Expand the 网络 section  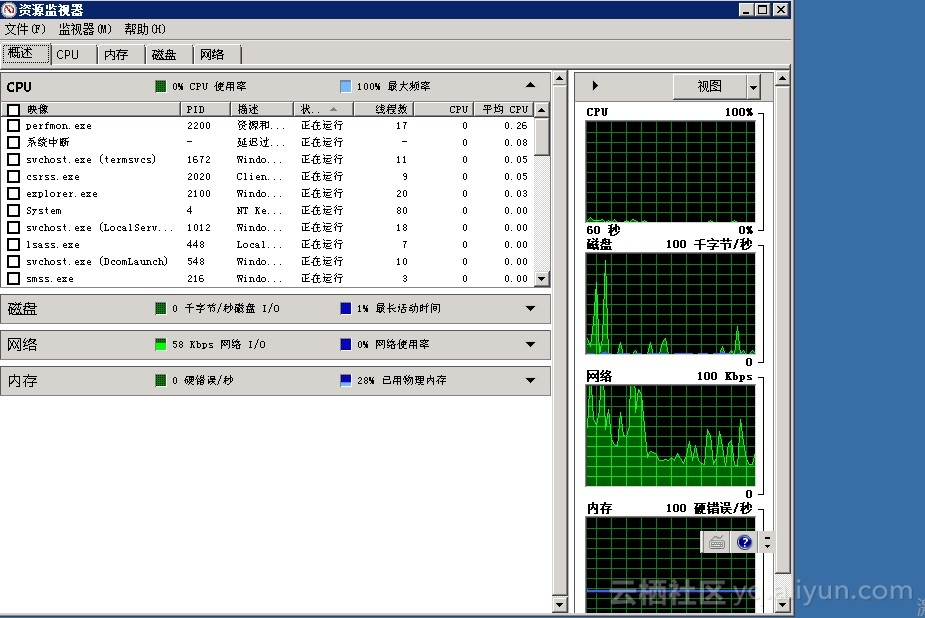pos(530,344)
